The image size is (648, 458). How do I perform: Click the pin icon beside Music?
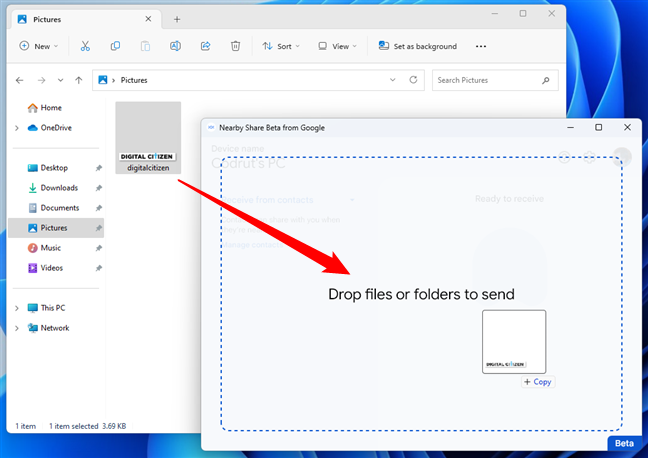[98, 248]
